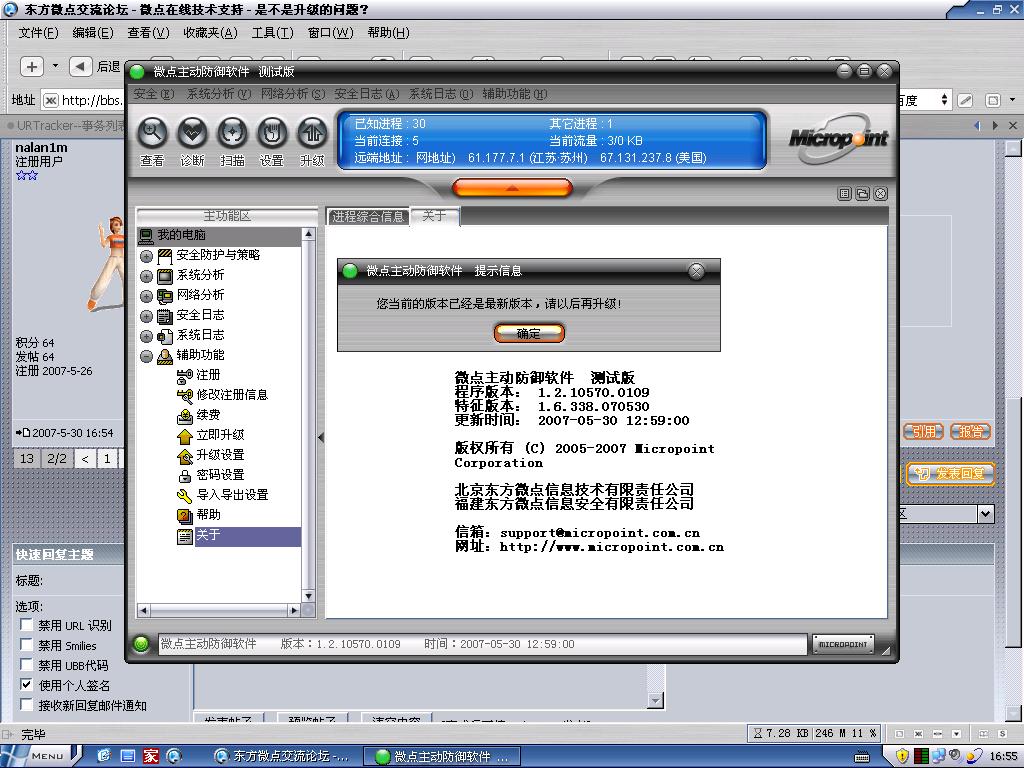This screenshot has height=768, width=1024.
Task: Toggle 禁用 UBB代码 checkbox
Action: (x=26, y=665)
